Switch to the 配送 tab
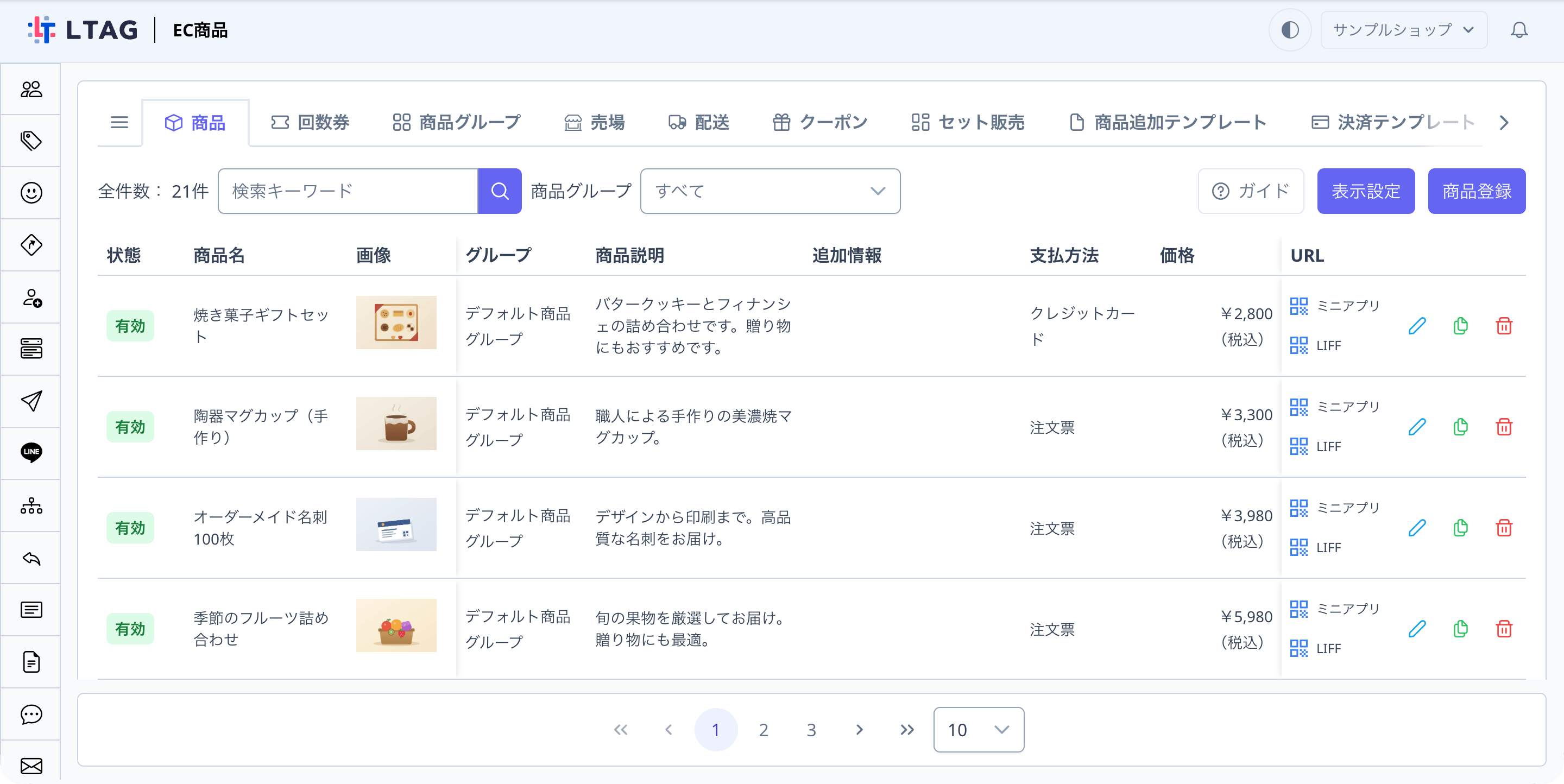 coord(698,123)
